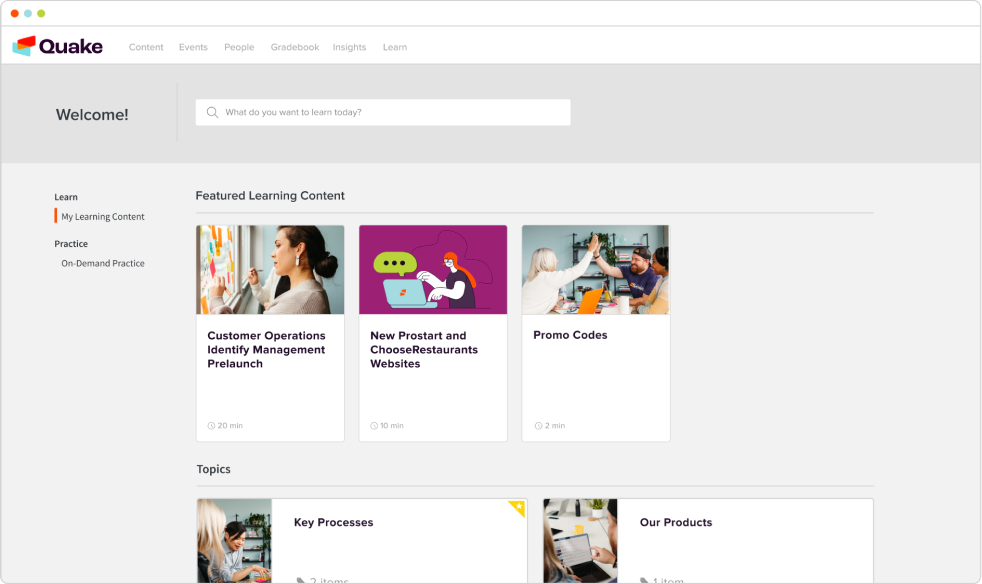This screenshot has width=982, height=584.
Task: Open the Insights menu
Action: 349,47
